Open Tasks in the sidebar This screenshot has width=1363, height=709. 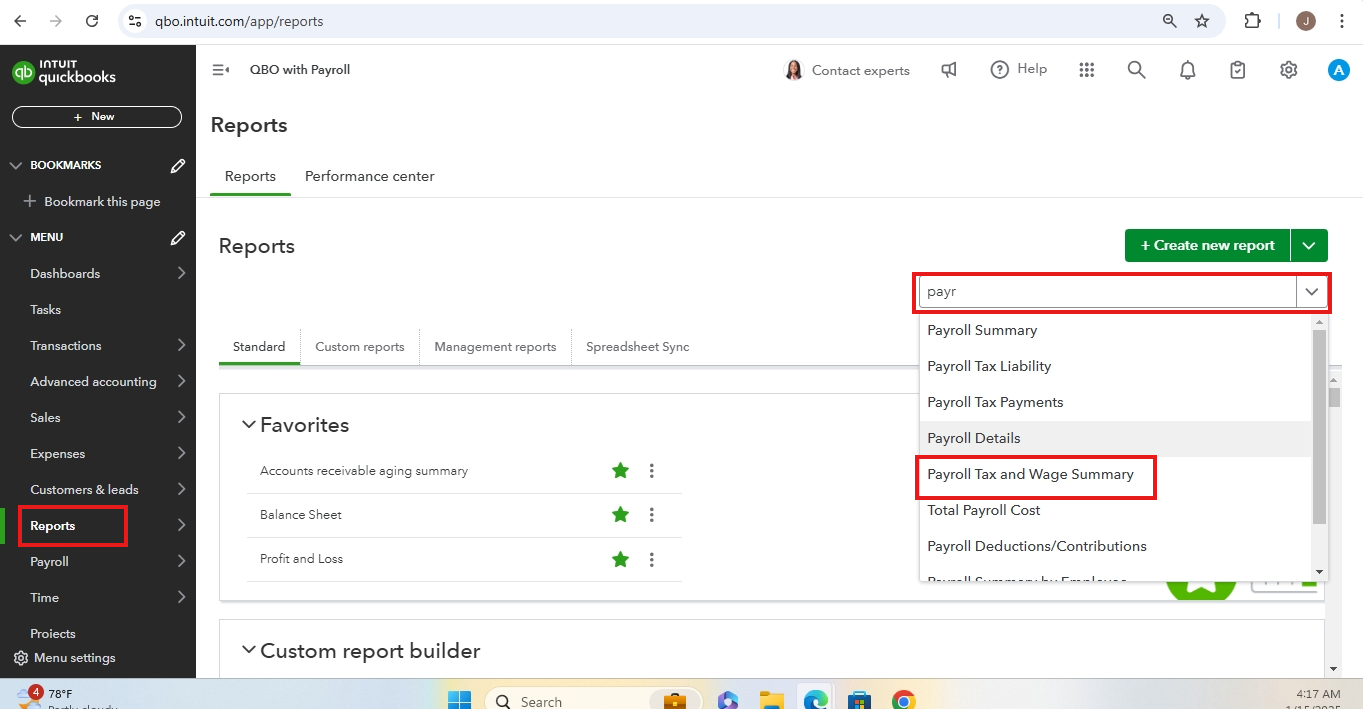pos(46,310)
